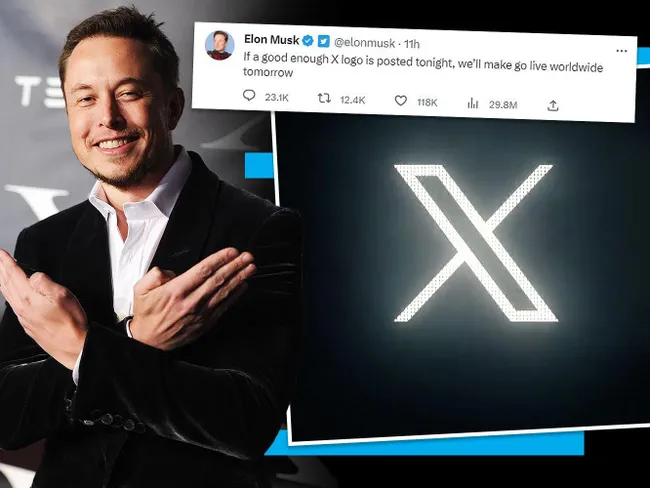Click the 23.1K replies count
This screenshot has width=650, height=488.
coord(276,97)
